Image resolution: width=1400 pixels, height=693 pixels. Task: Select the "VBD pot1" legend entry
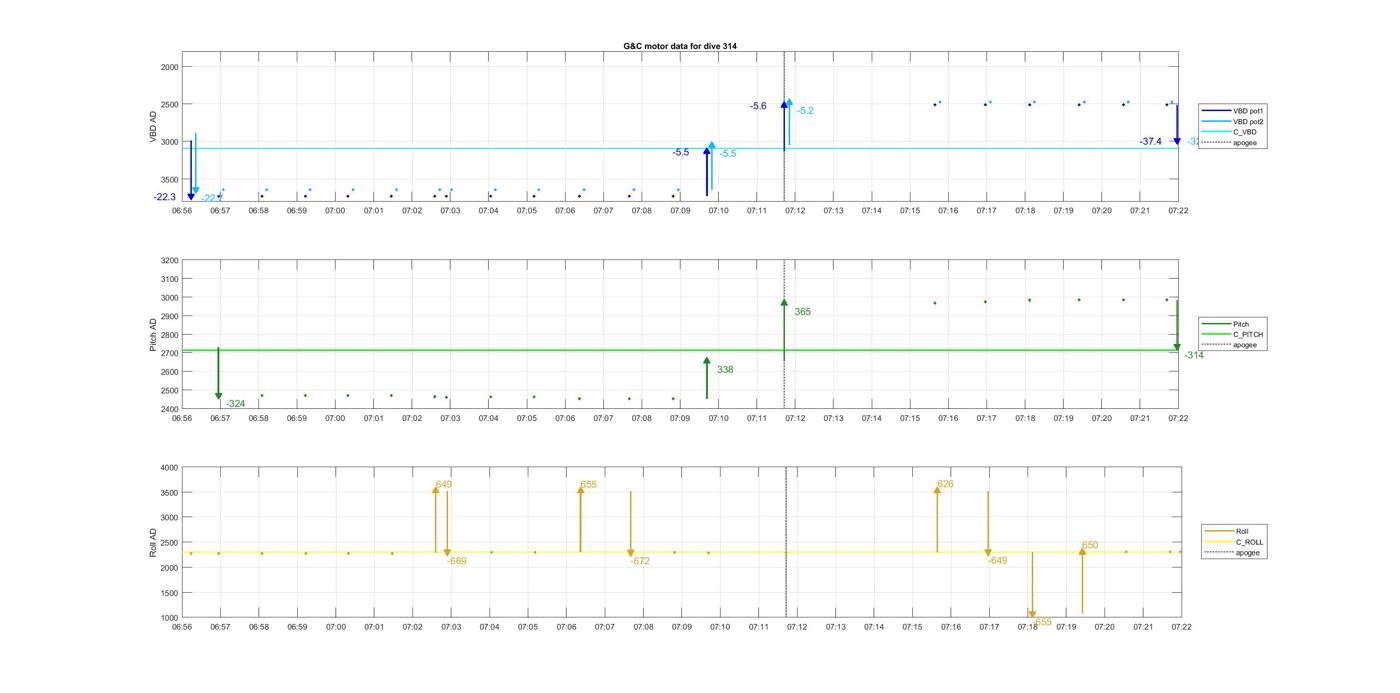1231,111
